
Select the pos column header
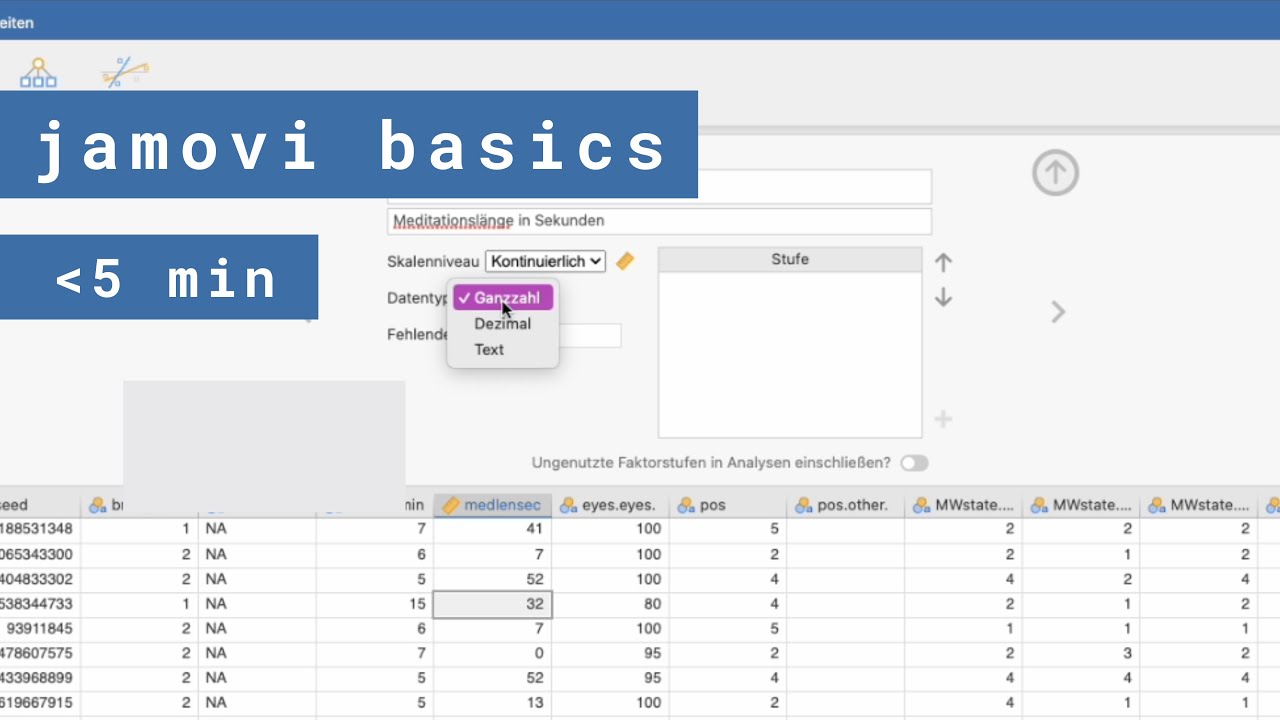point(728,505)
